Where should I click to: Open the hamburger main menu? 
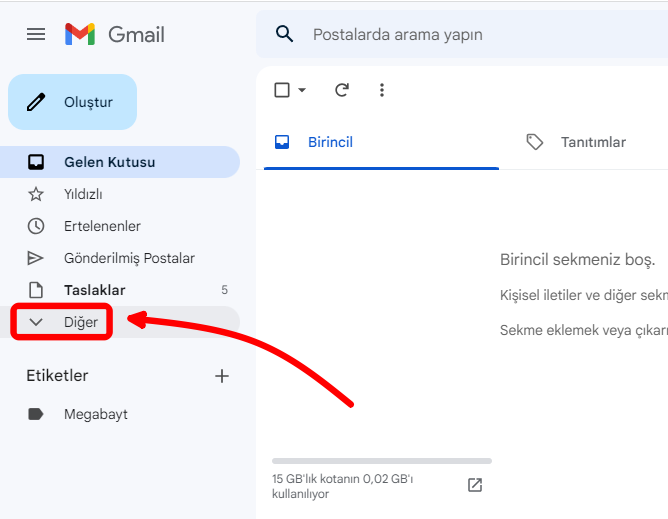[x=36, y=34]
